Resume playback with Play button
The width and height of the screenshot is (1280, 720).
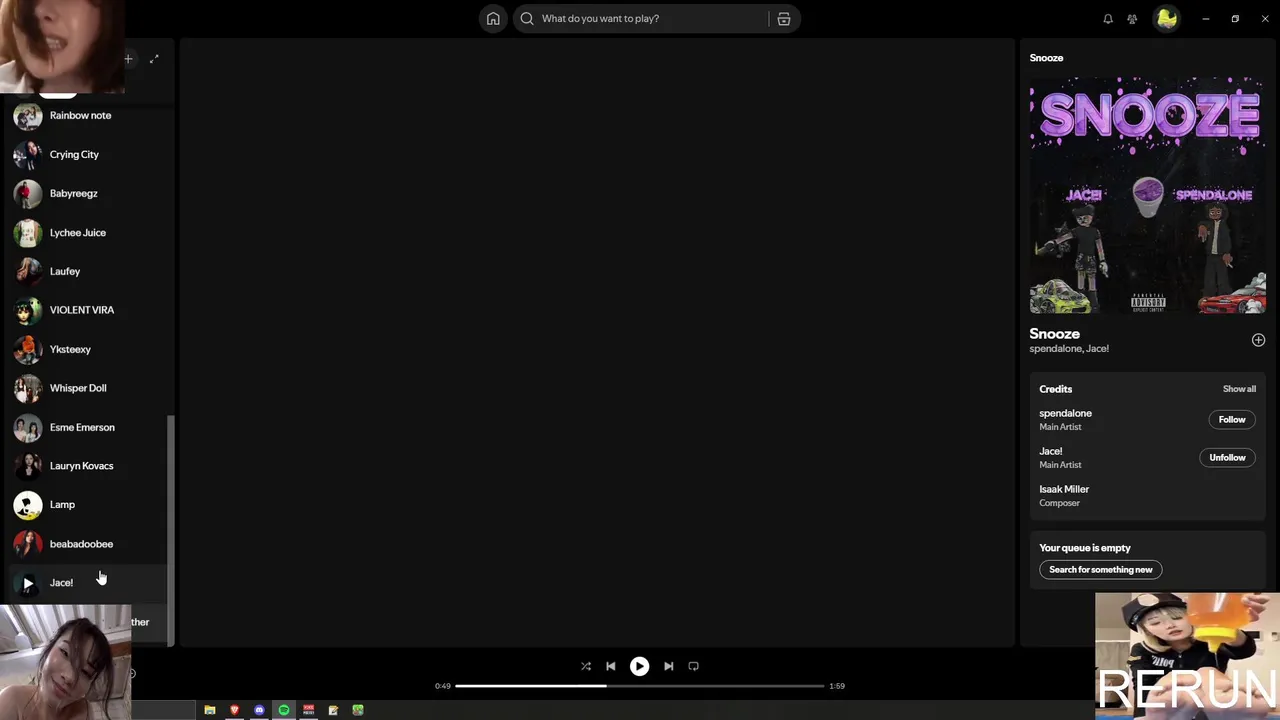[x=639, y=666]
